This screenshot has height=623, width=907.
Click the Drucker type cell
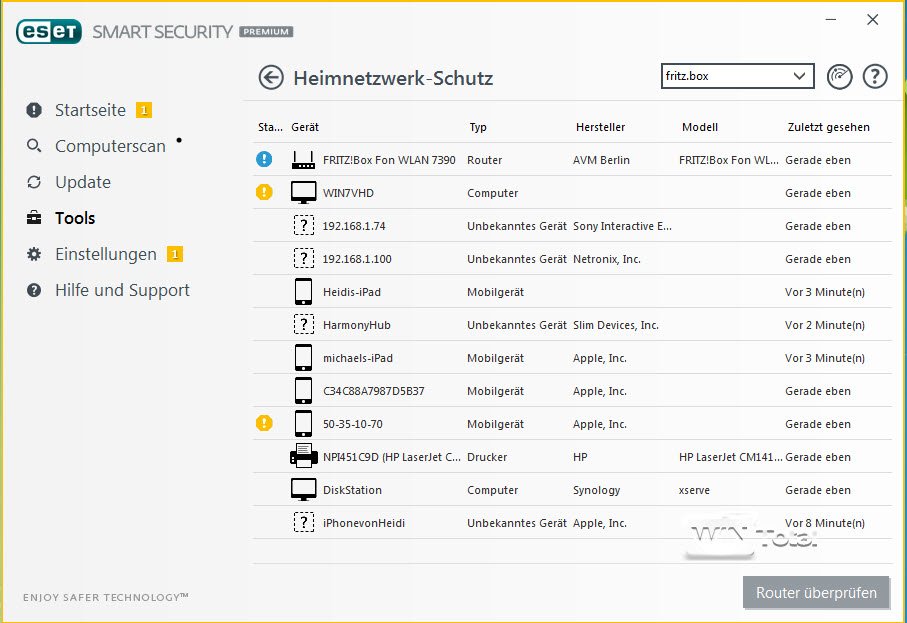click(x=487, y=457)
